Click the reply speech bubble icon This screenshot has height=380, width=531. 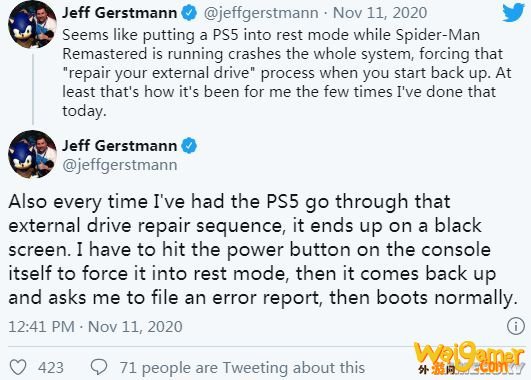99,367
